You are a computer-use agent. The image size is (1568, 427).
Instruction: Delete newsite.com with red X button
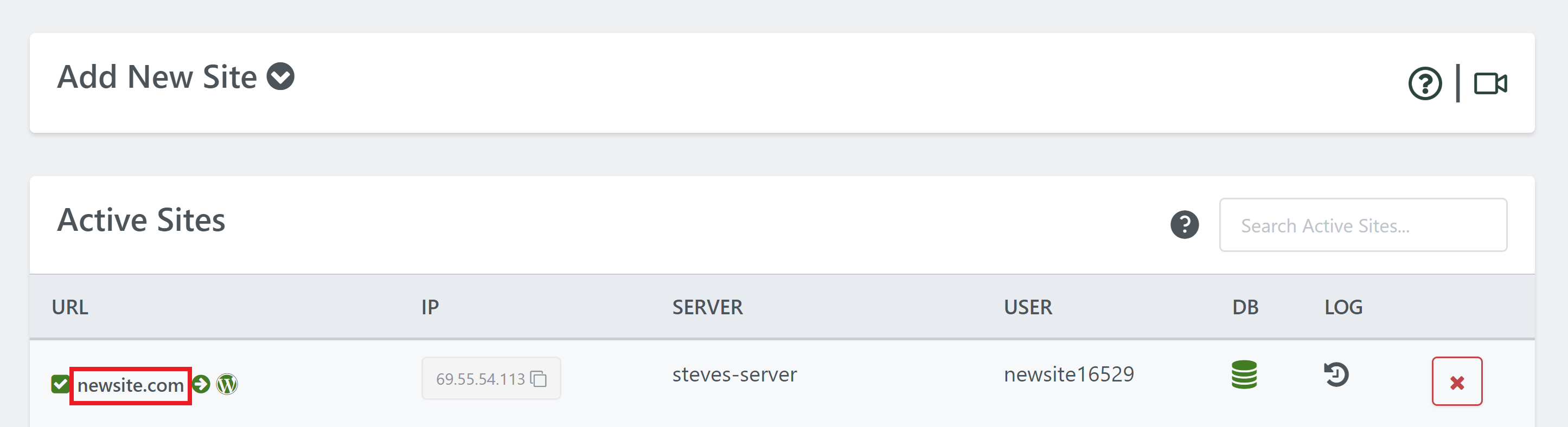coord(1457,381)
